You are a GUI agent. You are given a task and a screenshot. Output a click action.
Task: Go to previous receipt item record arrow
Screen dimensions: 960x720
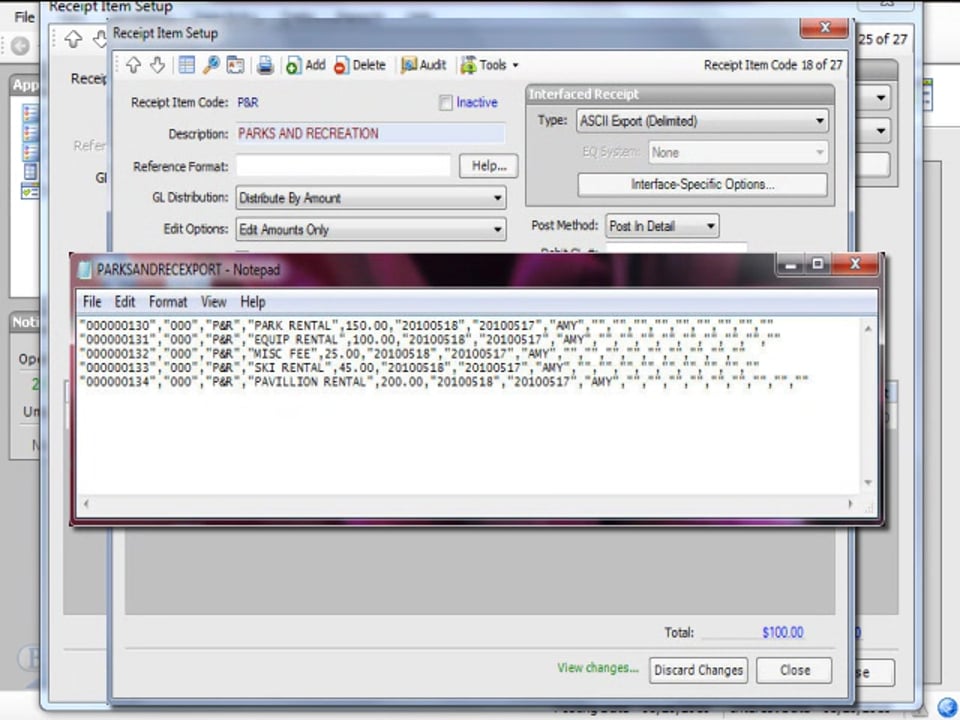pos(134,65)
